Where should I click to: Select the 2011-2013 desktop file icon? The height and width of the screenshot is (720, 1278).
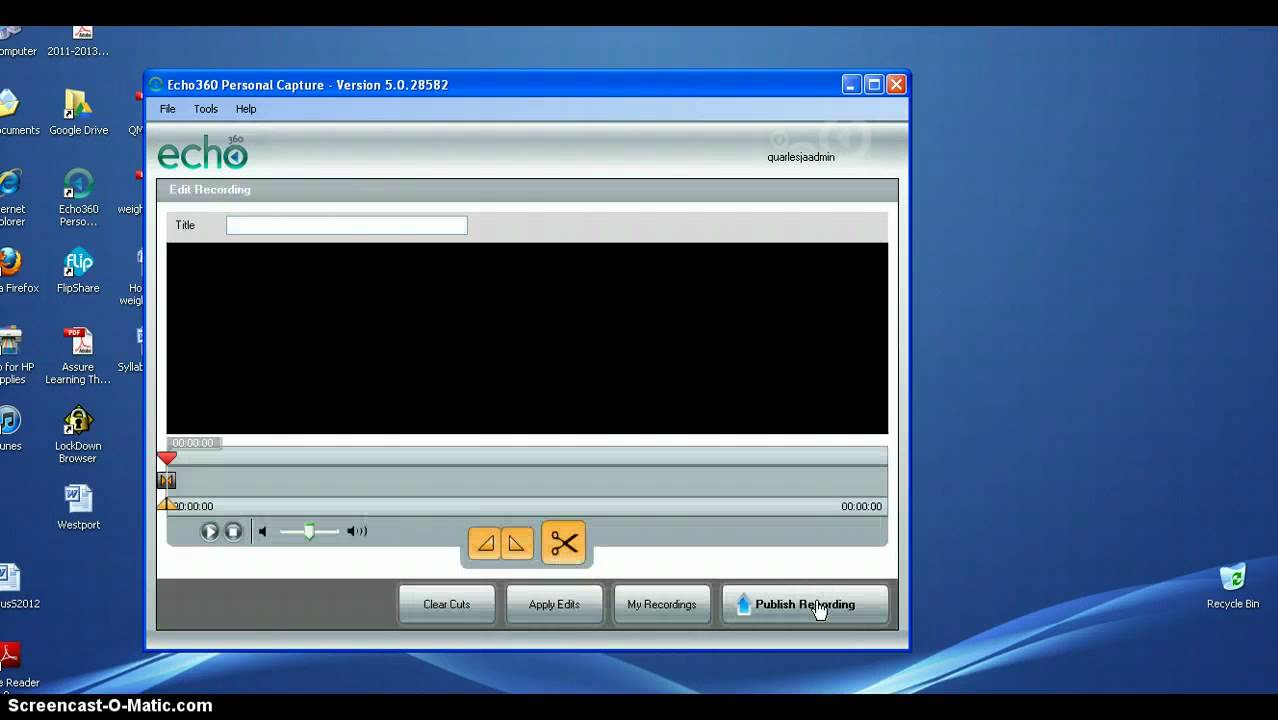point(78,42)
